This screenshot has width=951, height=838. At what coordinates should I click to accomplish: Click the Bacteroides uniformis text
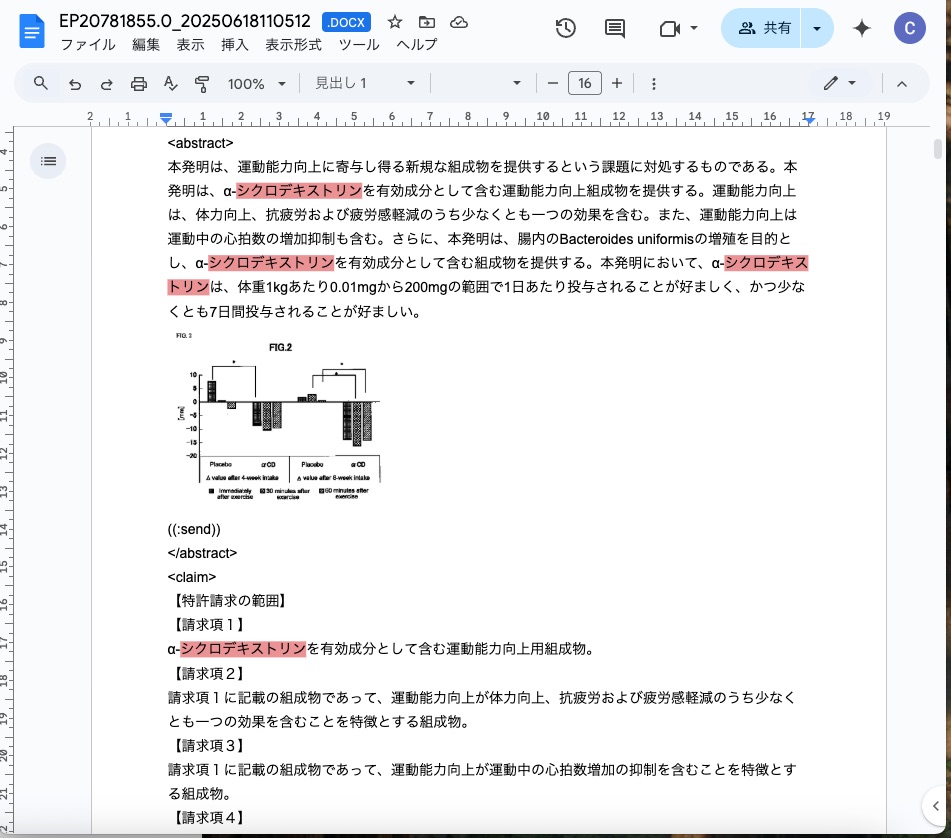click(x=627, y=239)
